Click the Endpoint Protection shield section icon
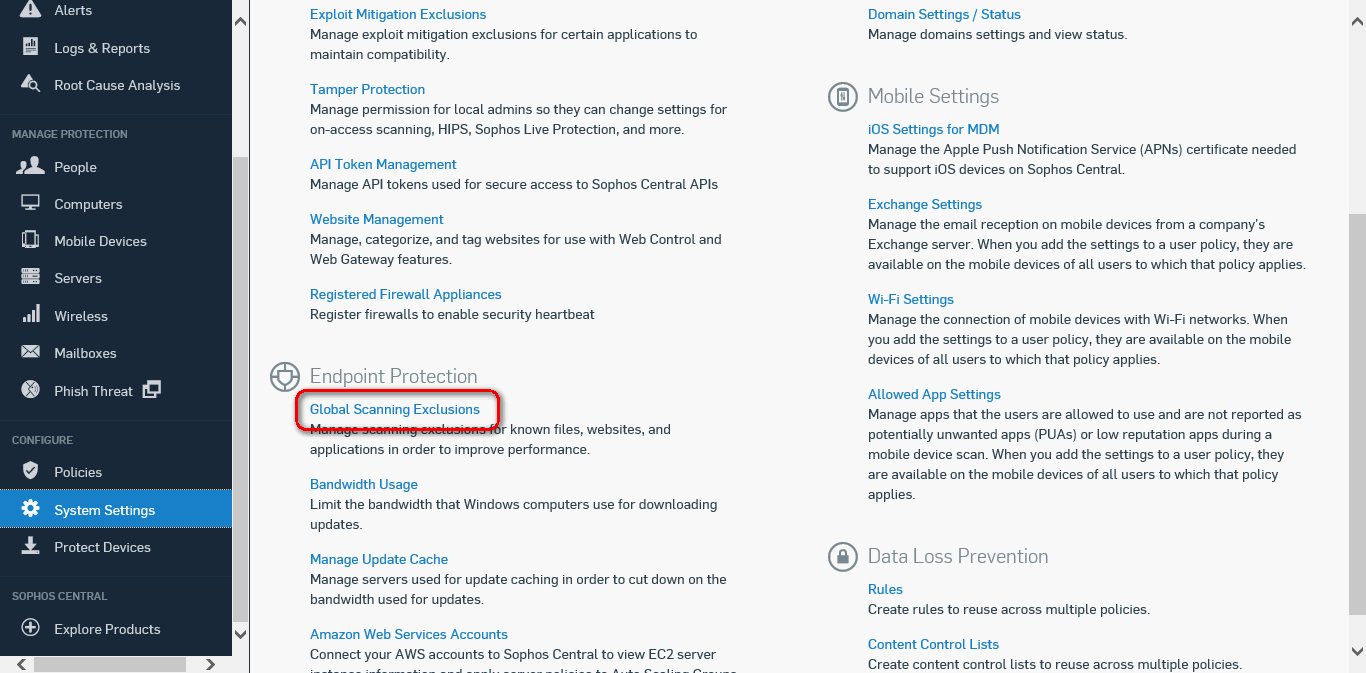 tap(285, 377)
